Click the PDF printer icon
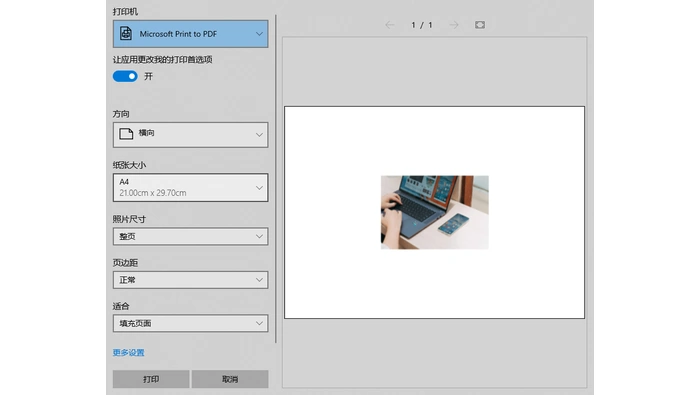 (126, 33)
